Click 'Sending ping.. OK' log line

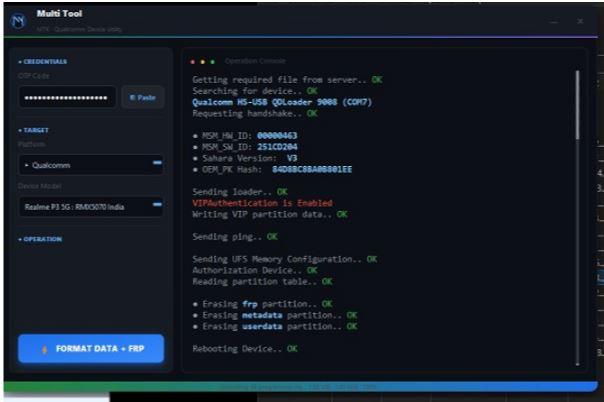[235, 236]
